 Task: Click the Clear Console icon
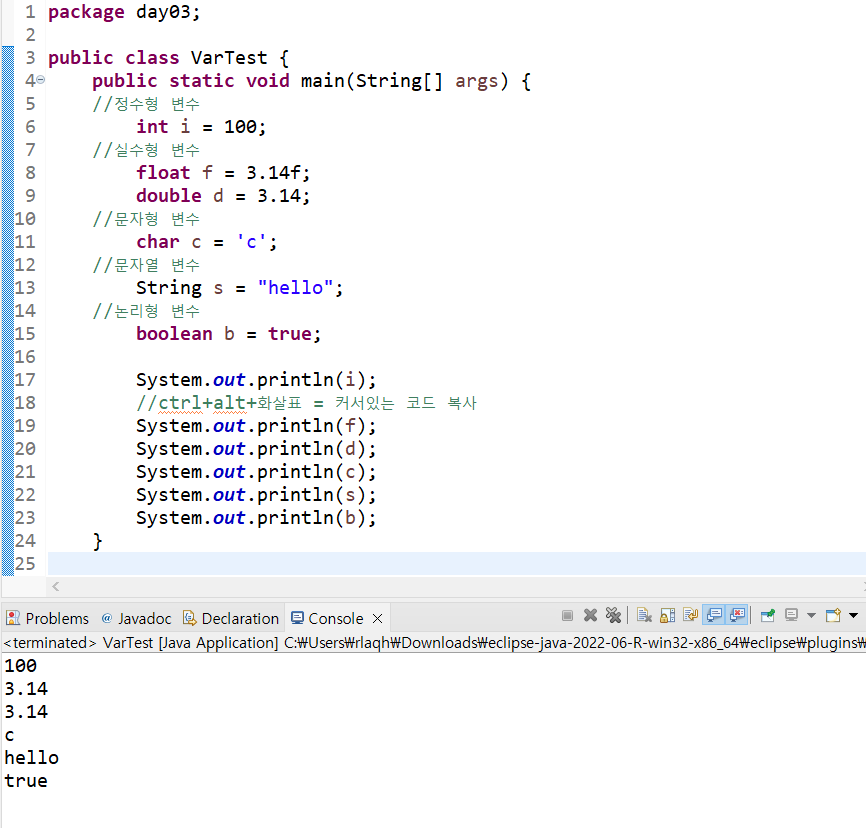(644, 615)
